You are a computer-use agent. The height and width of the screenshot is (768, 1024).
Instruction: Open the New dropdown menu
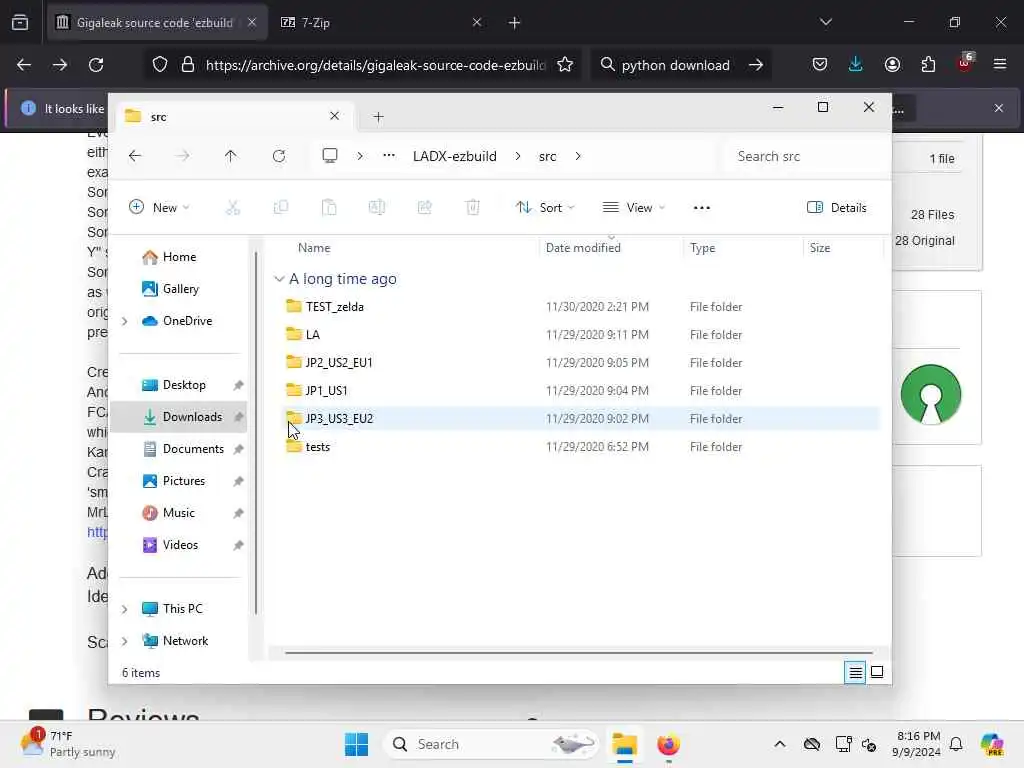[x=159, y=208]
